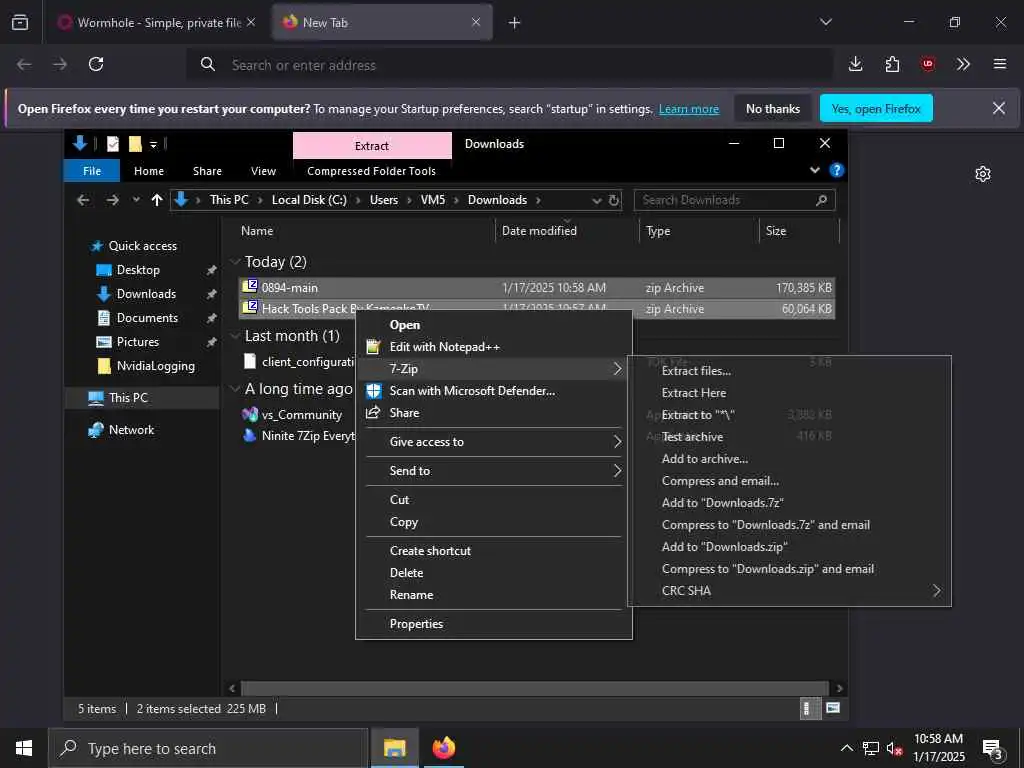Close the Wormhole tab

(x=251, y=22)
